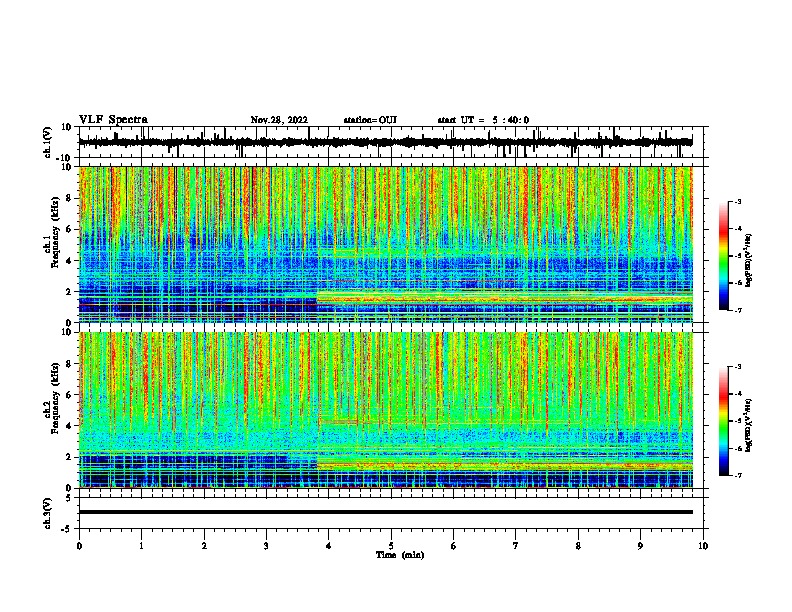Click the "ch.3(V)" axis label
The width and height of the screenshot is (792, 612).
pos(48,514)
